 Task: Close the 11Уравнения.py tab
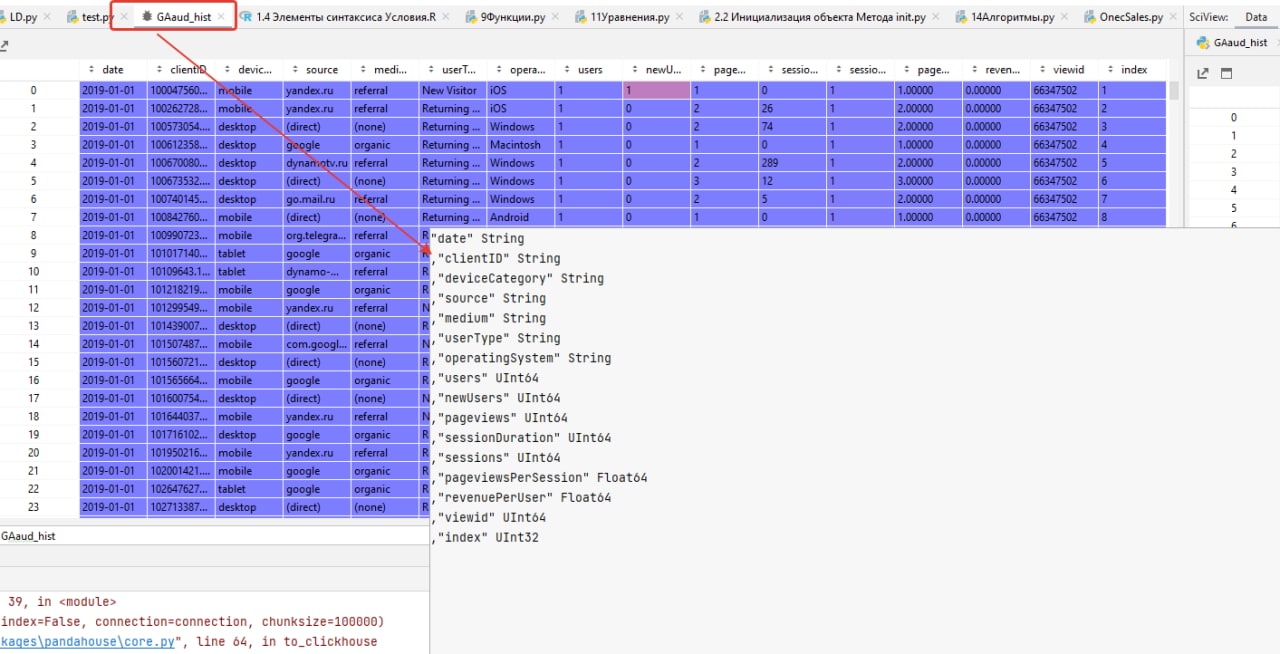click(681, 17)
